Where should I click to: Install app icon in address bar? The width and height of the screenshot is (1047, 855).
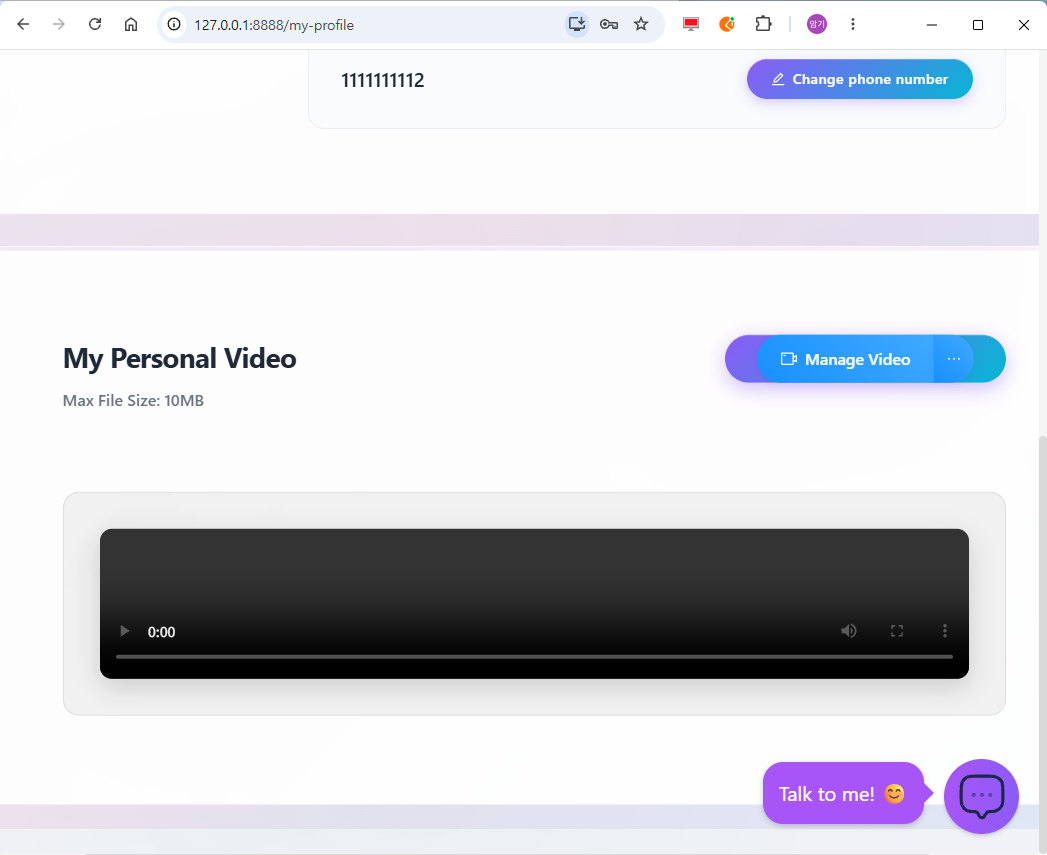(x=577, y=25)
